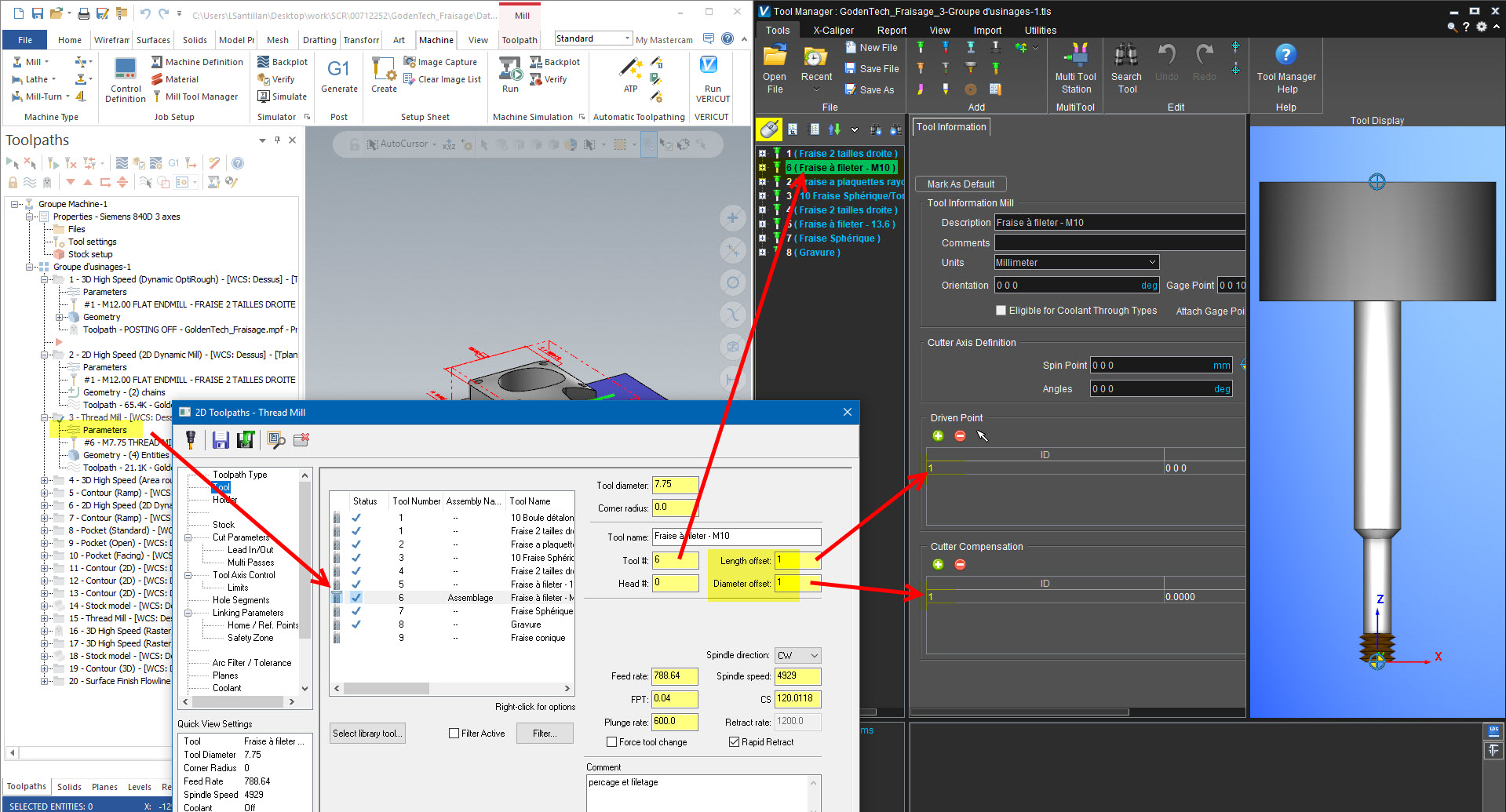Open Control Definition in Mastercam ribbon
The image size is (1506, 812).
[x=126, y=80]
